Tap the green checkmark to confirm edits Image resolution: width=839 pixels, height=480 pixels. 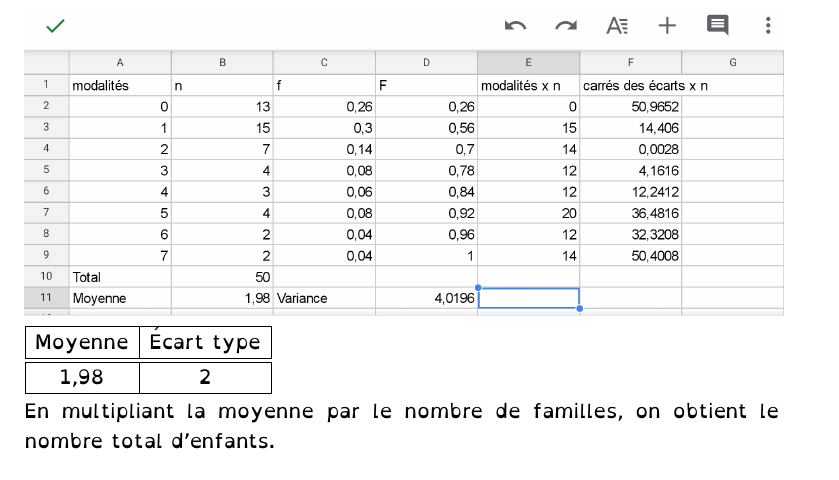(x=55, y=26)
